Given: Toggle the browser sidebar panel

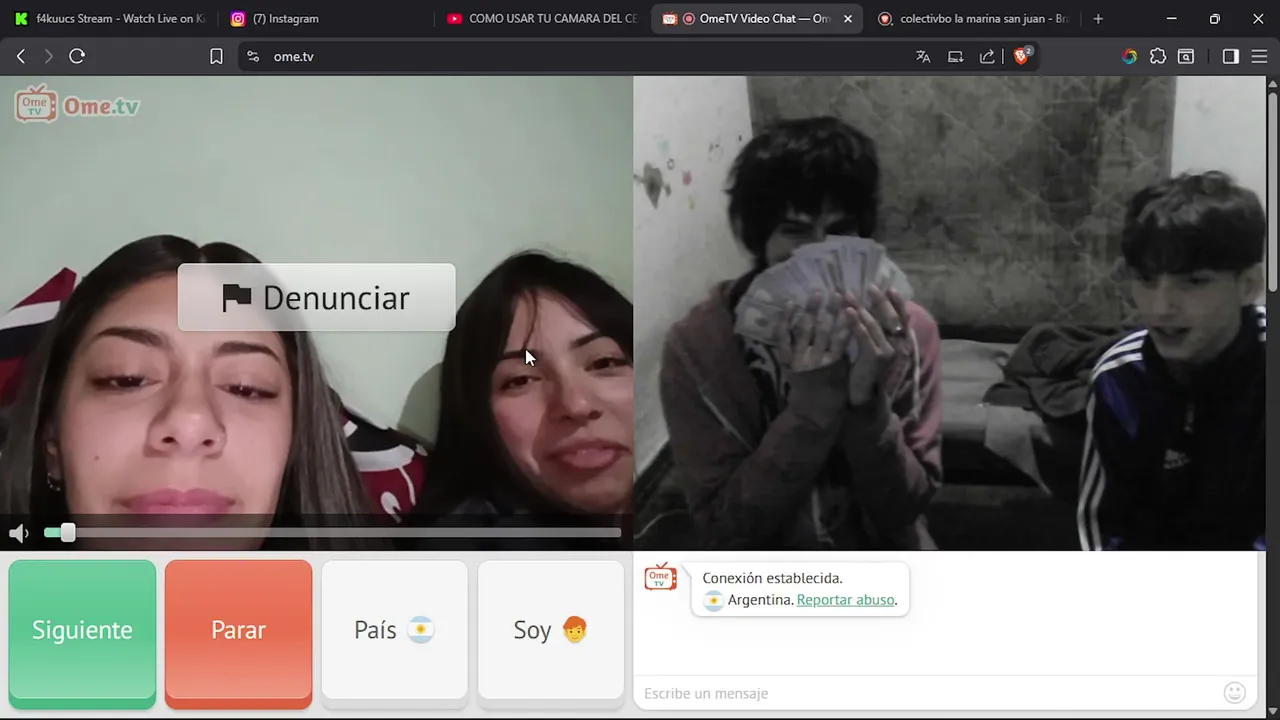Looking at the screenshot, I should click(x=1231, y=57).
